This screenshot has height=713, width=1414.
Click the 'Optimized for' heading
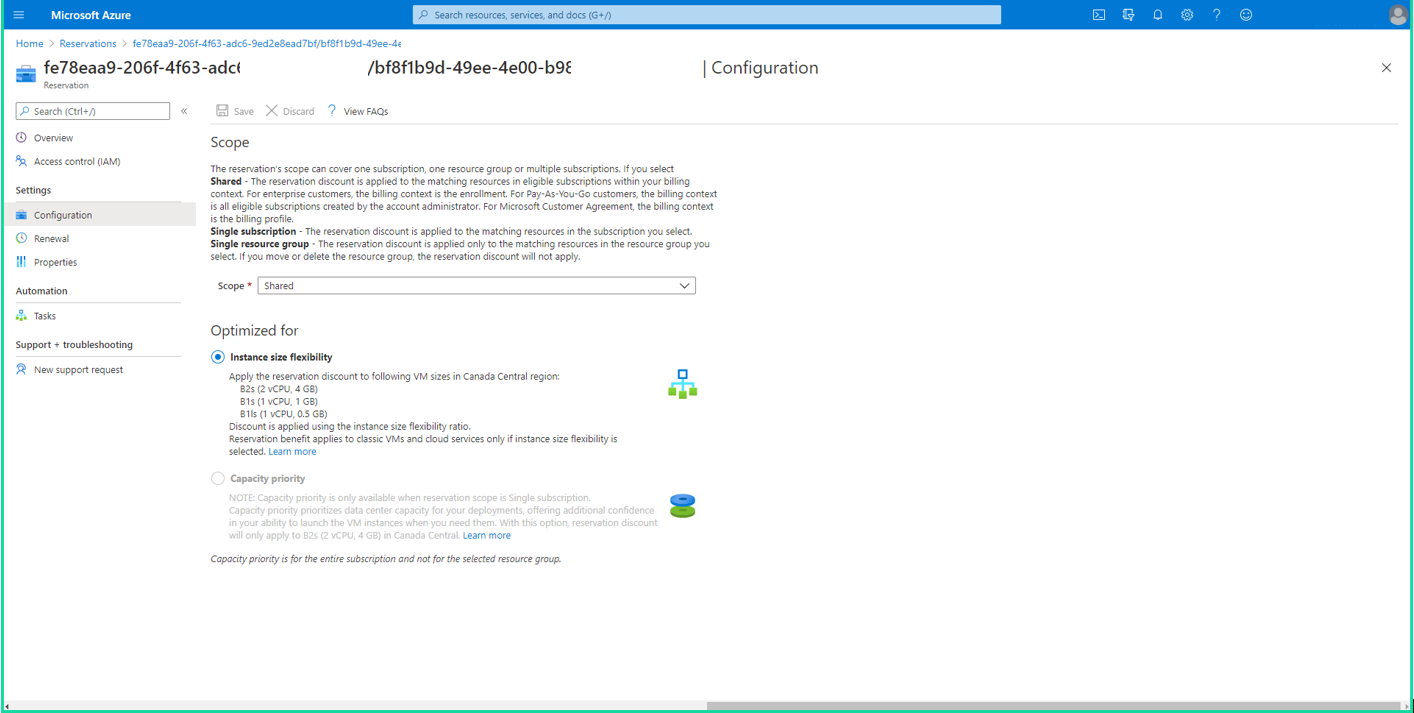[254, 331]
